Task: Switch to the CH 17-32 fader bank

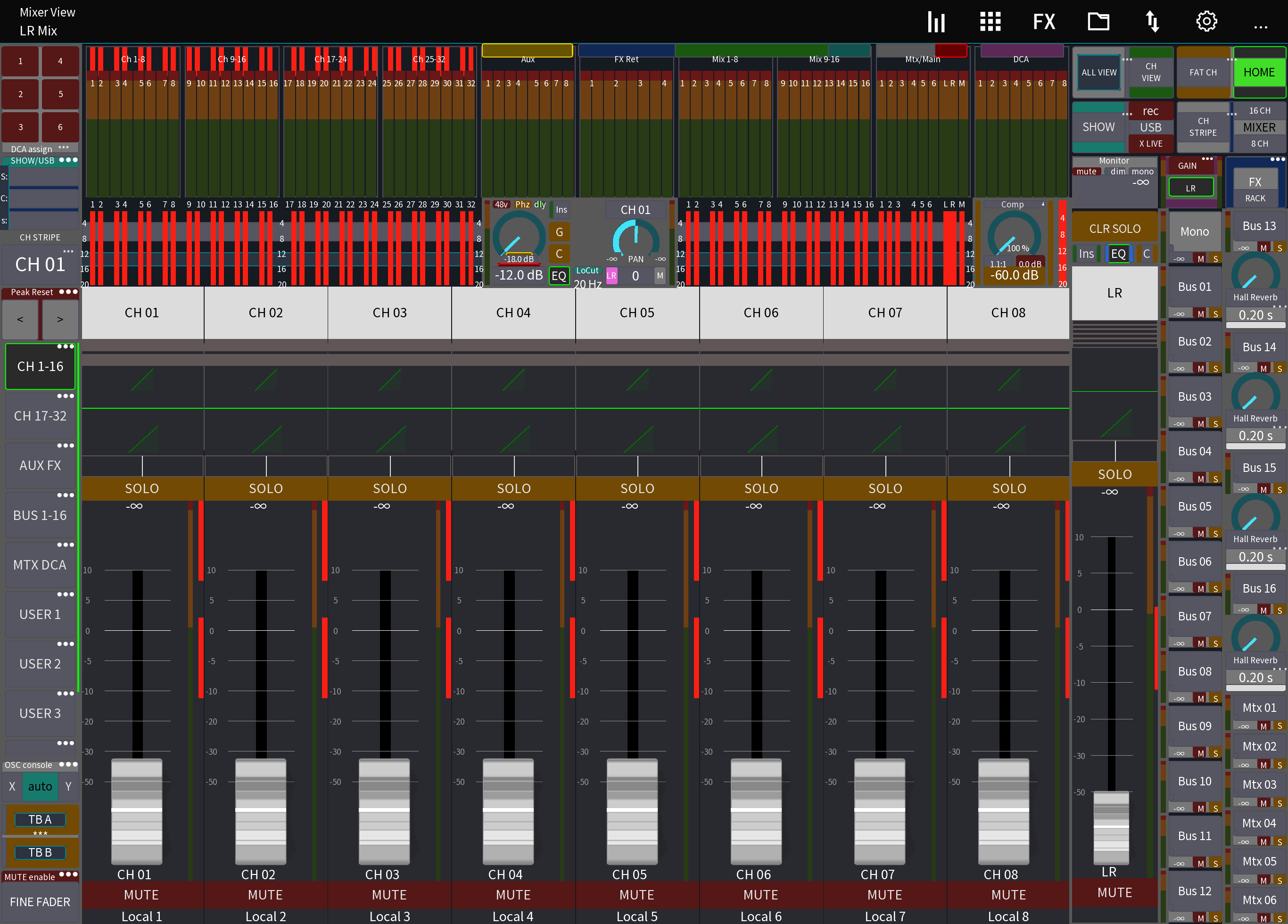Action: point(41,416)
